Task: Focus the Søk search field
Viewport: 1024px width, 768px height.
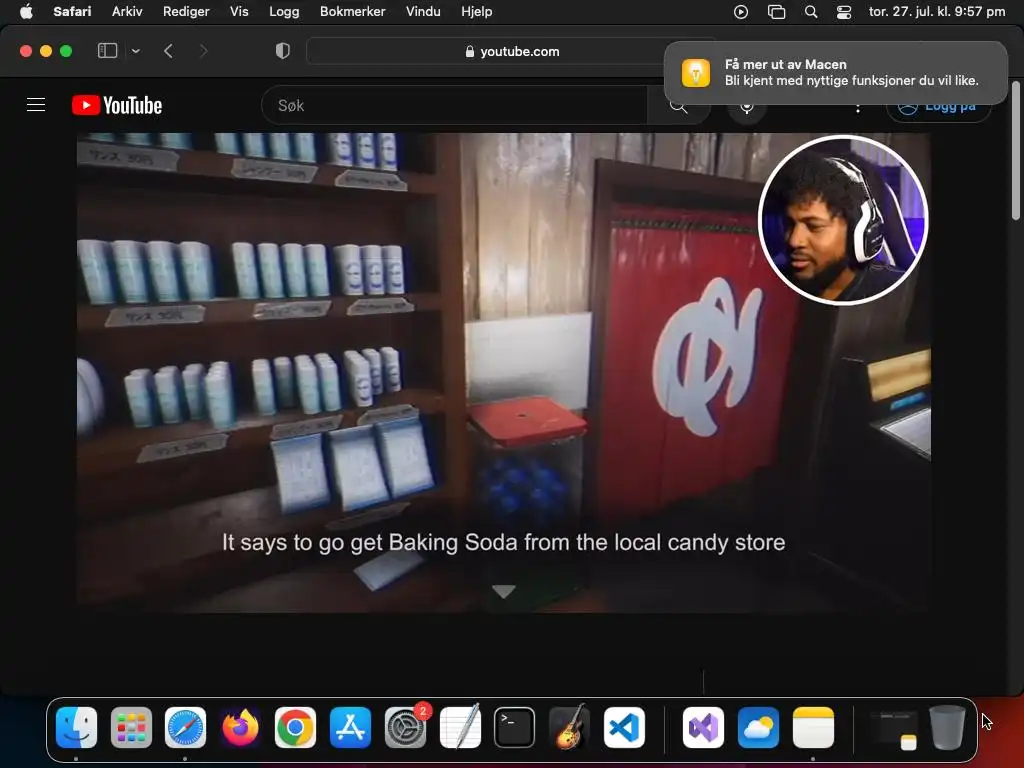Action: click(x=455, y=105)
